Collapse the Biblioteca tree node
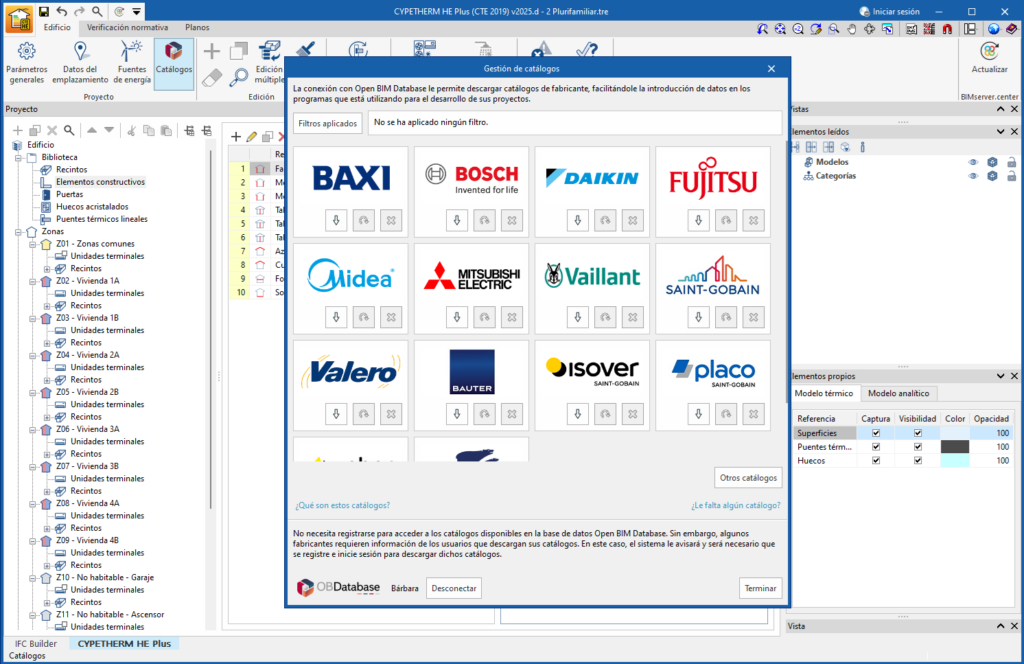This screenshot has width=1024, height=664. (17, 157)
